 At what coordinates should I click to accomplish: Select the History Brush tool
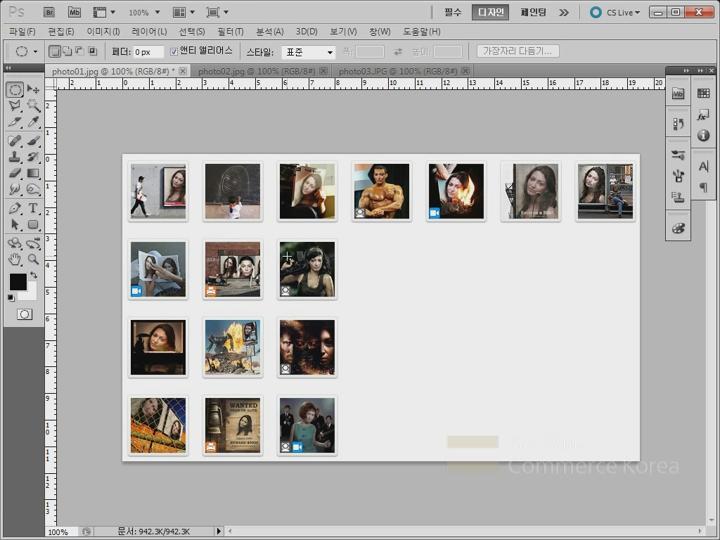tap(33, 157)
